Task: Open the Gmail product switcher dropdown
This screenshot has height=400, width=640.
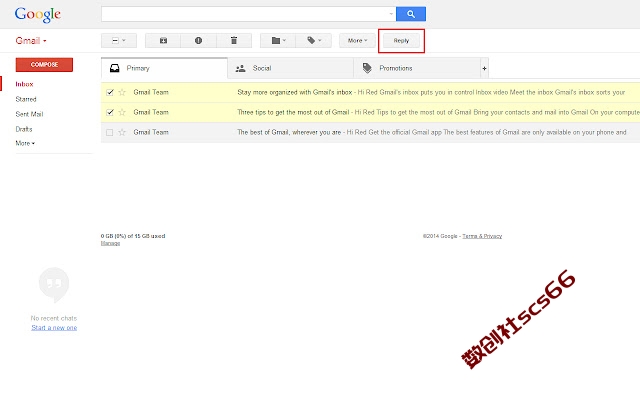Action: [x=31, y=40]
